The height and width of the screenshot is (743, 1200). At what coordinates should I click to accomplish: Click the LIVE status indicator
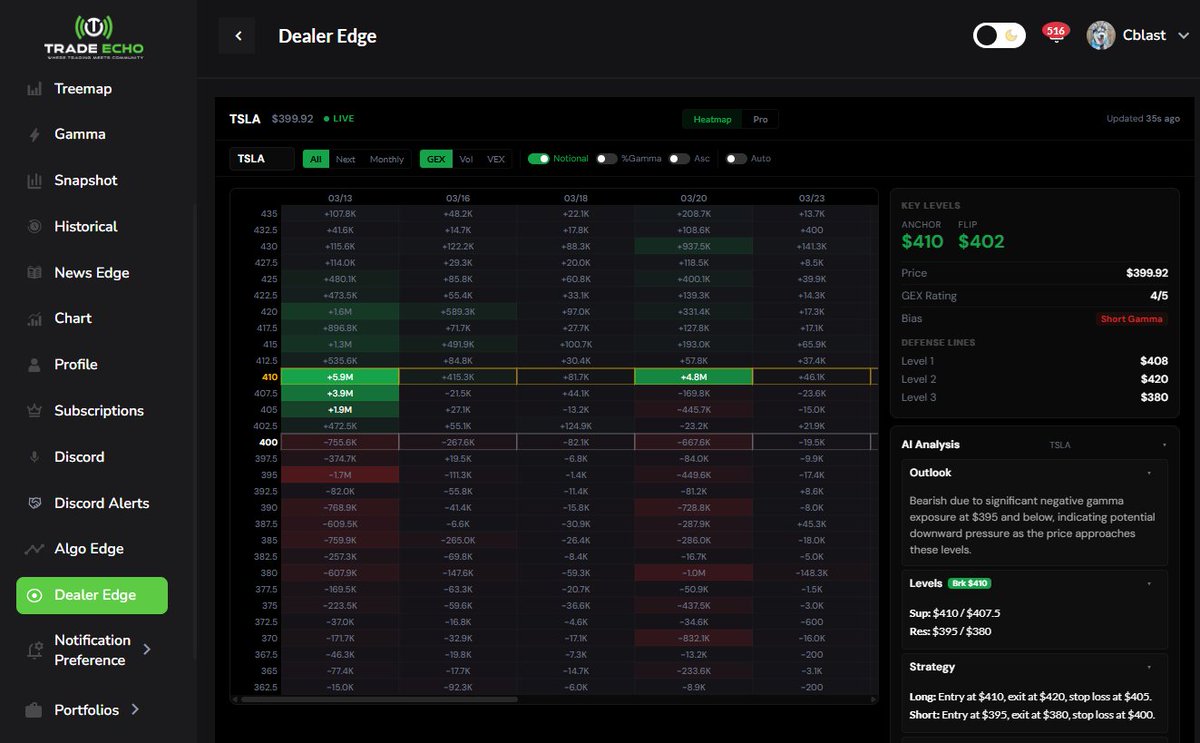tap(338, 119)
